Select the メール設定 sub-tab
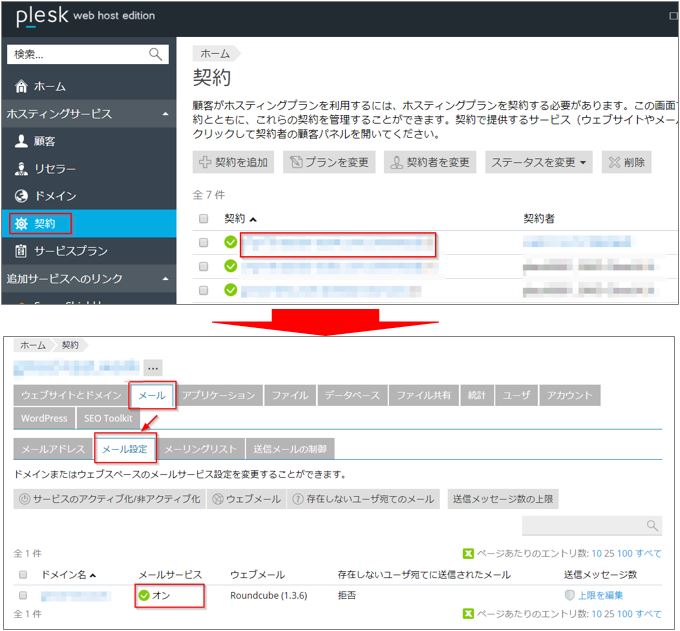This screenshot has height=631, width=680. coord(125,449)
